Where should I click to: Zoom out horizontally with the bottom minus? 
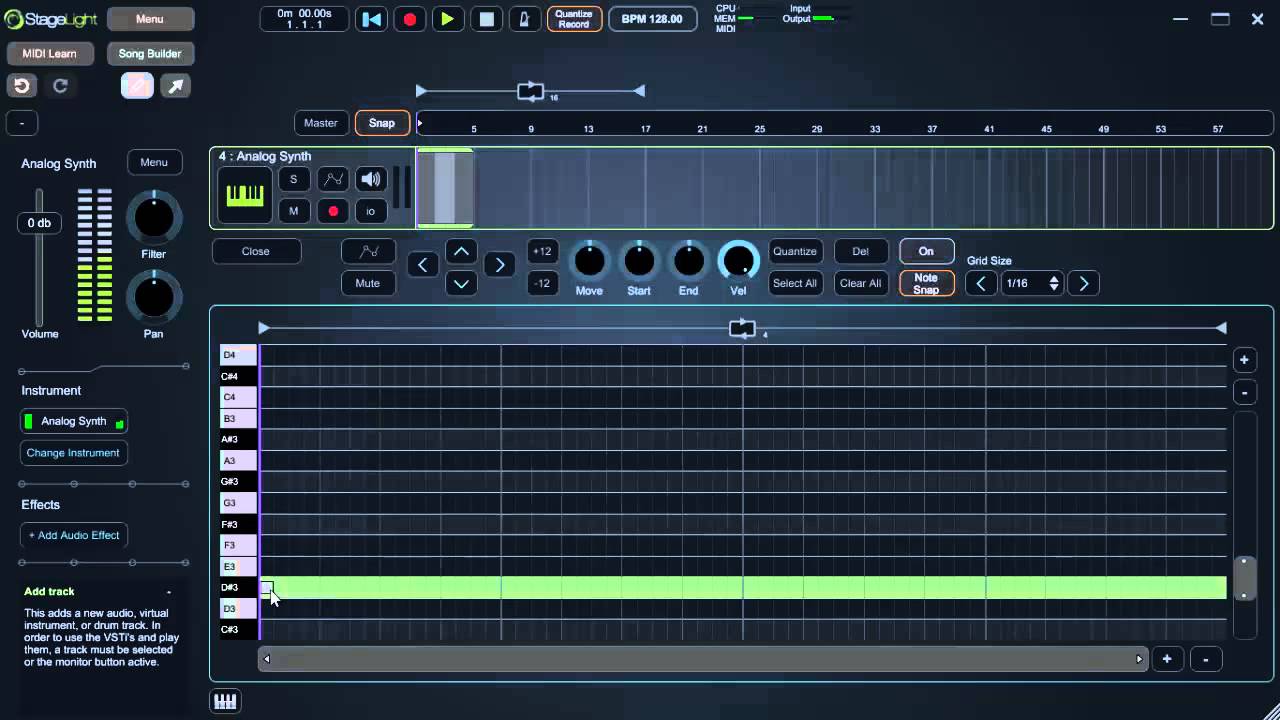pos(1206,659)
